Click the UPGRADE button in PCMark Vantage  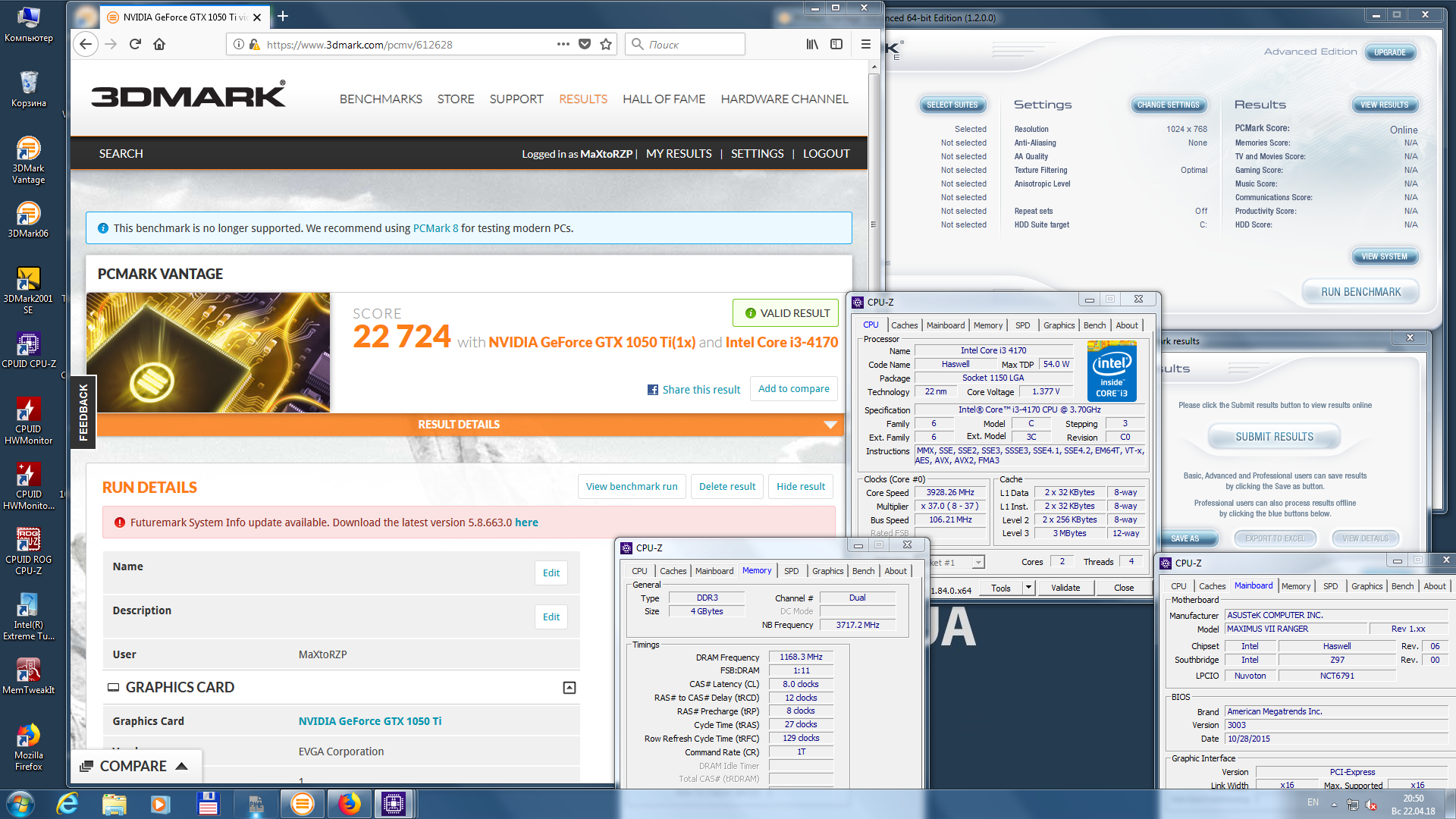click(1389, 52)
